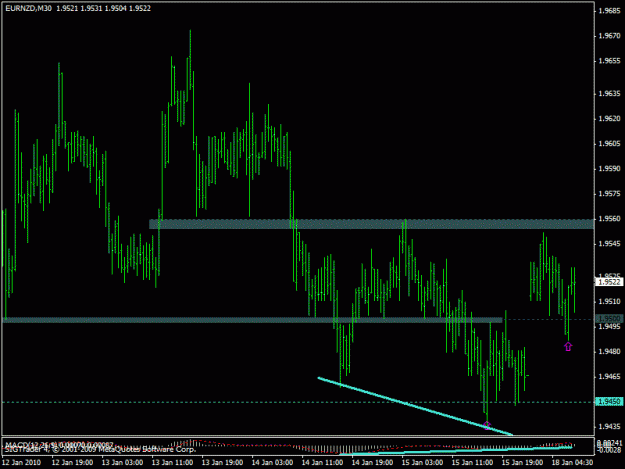625x469 pixels.
Task: Select the lower gray support zone at 1.9500
Action: tap(253, 320)
